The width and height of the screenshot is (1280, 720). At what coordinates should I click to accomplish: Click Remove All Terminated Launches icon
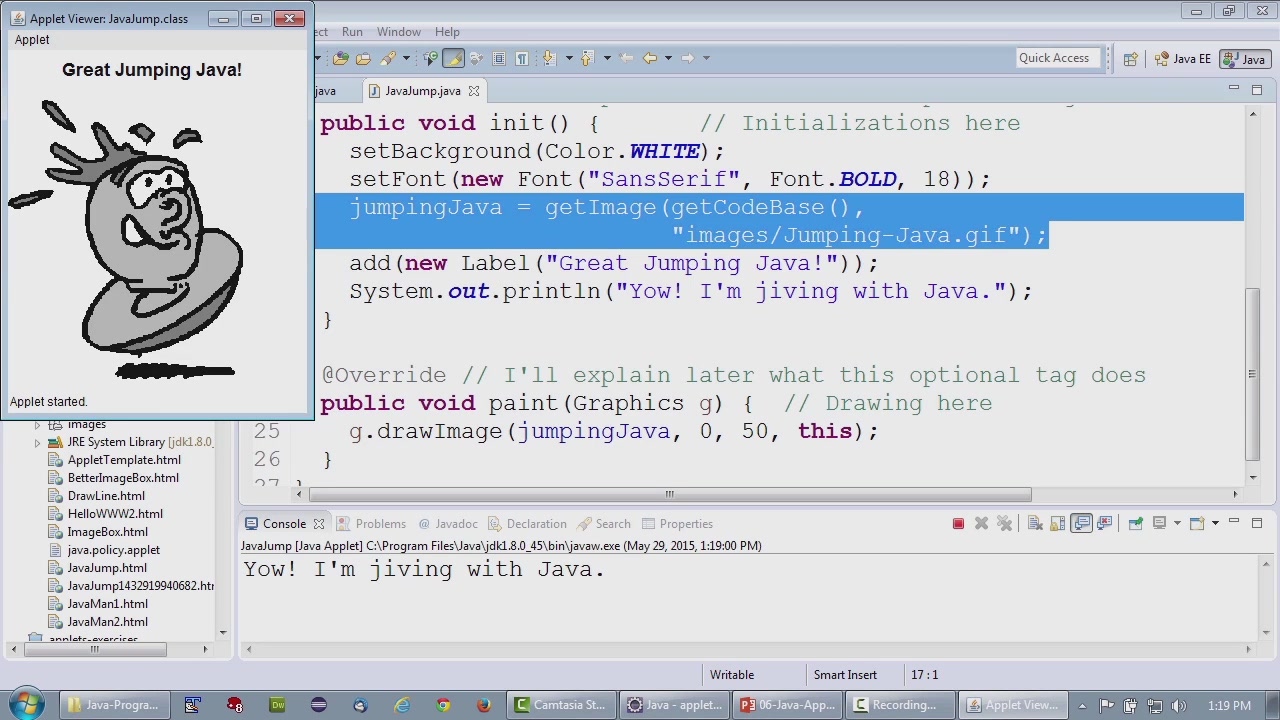1005,523
